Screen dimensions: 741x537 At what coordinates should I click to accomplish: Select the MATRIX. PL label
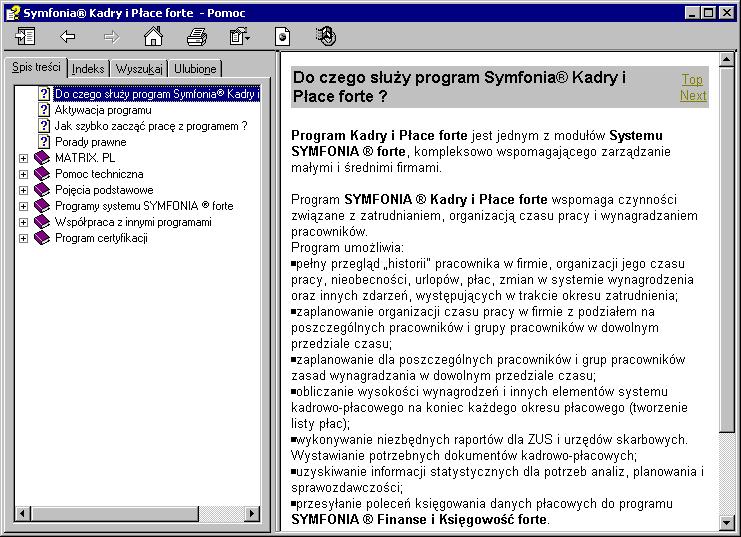tap(85, 158)
